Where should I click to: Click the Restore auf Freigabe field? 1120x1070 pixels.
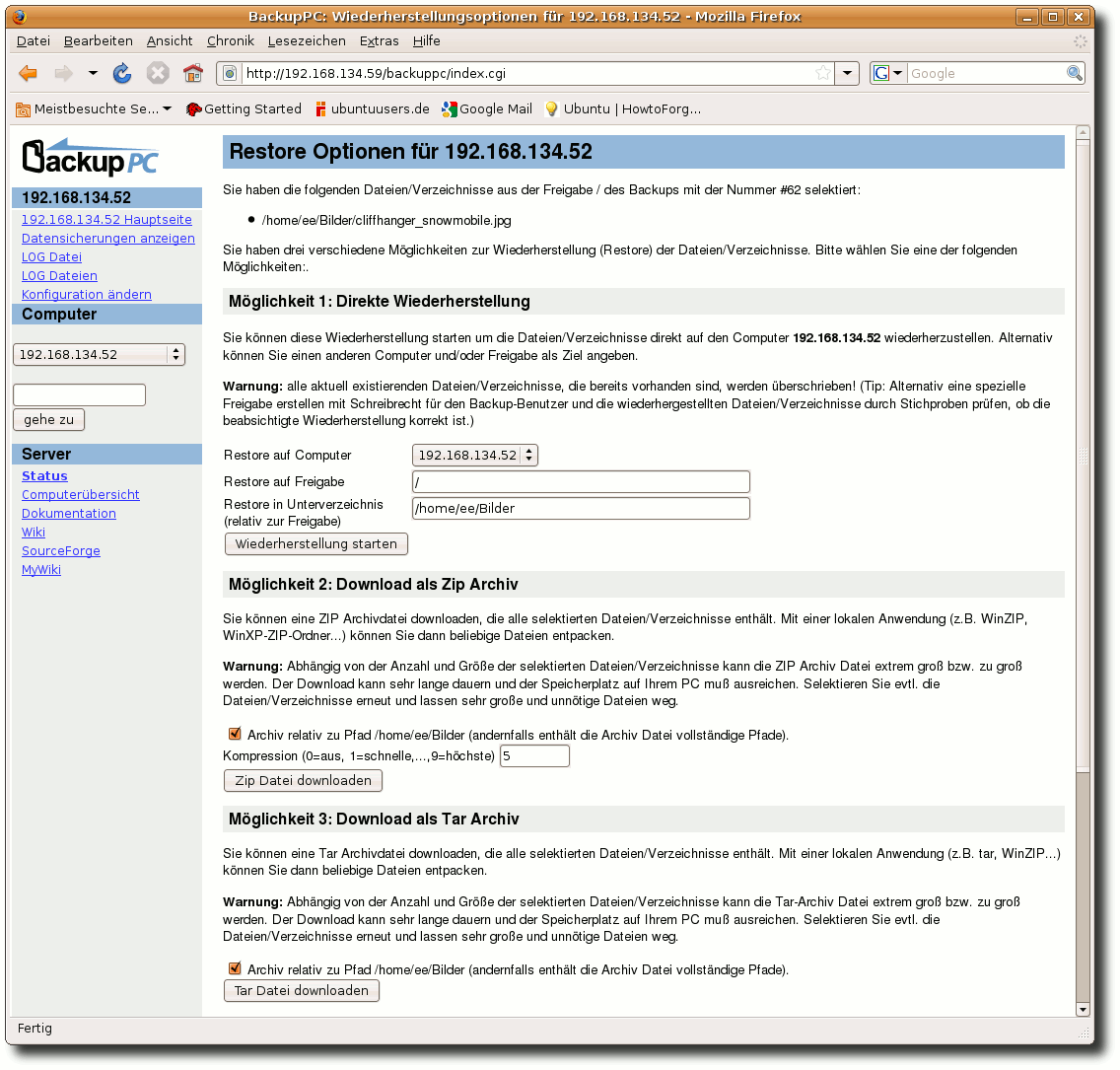581,481
